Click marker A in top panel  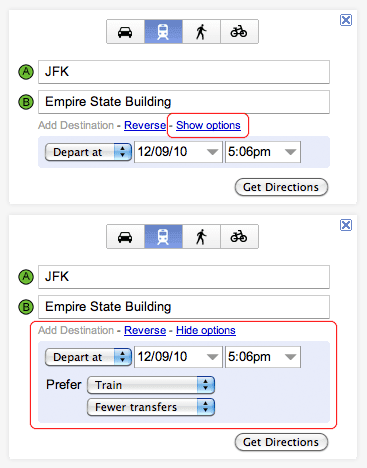tap(26, 72)
